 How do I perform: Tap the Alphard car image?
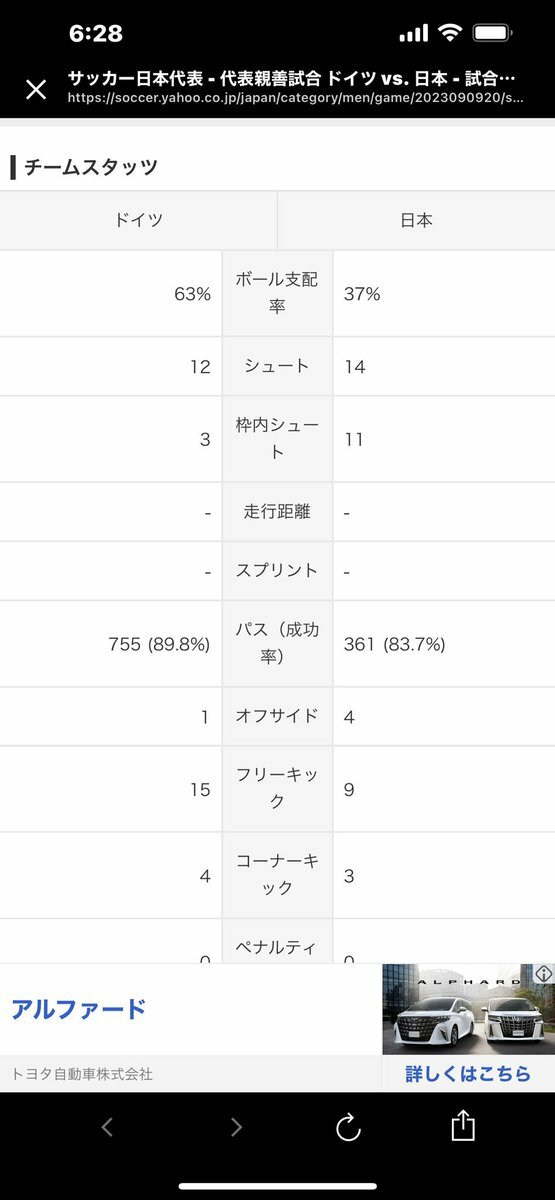point(468,1009)
